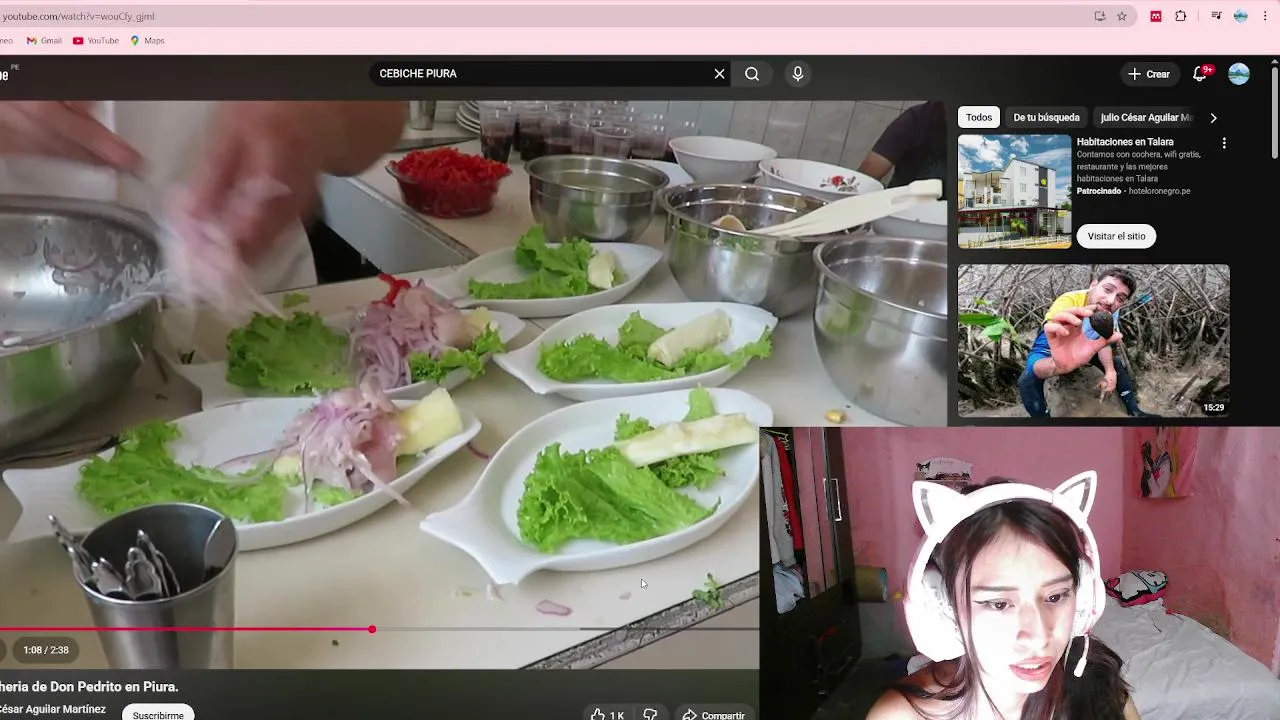Open the Crear upload menu

[1149, 74]
